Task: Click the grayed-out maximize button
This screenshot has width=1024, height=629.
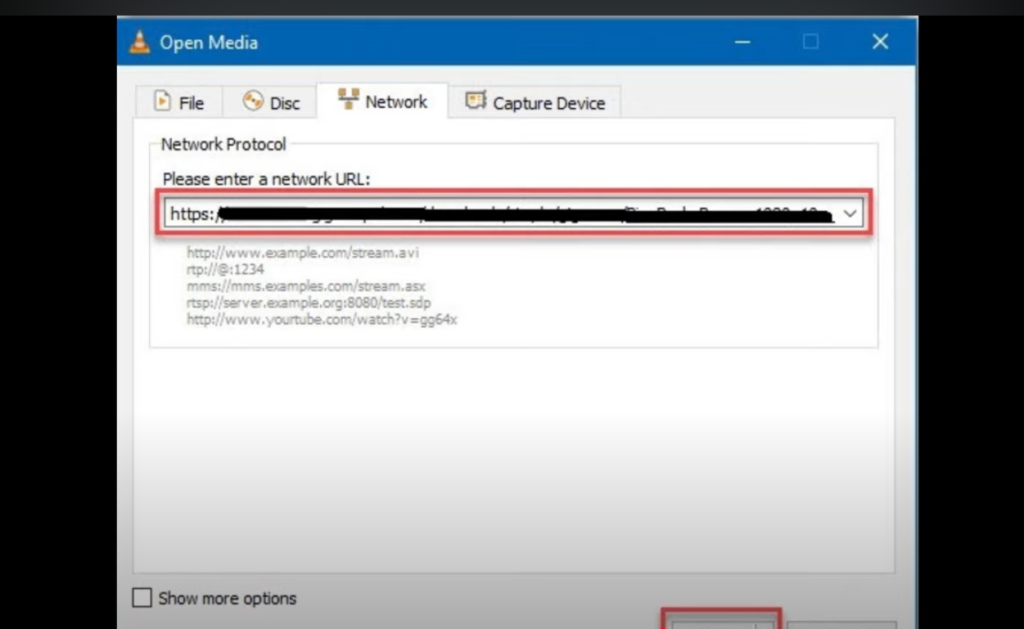Action: pyautogui.click(x=811, y=42)
